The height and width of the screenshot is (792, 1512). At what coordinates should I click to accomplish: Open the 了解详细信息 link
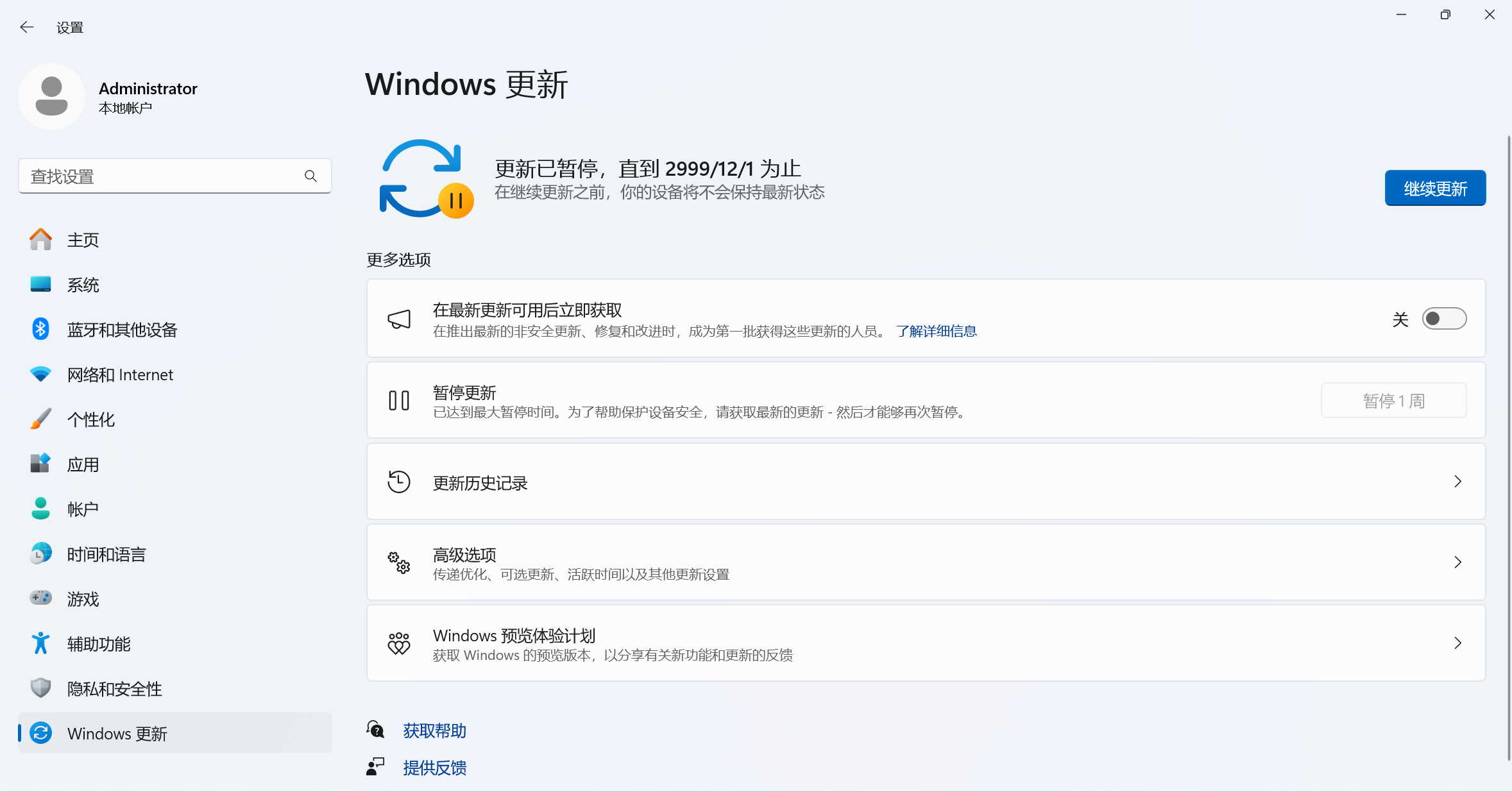[x=937, y=331]
